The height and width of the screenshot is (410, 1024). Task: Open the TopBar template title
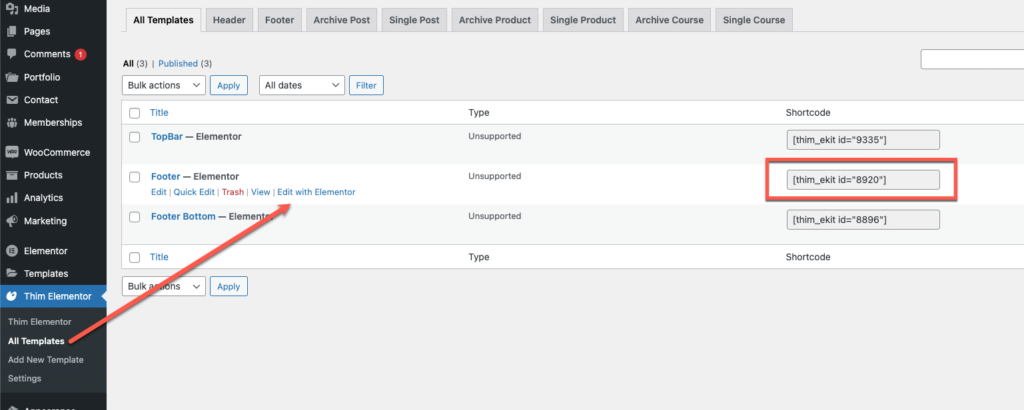click(x=167, y=137)
